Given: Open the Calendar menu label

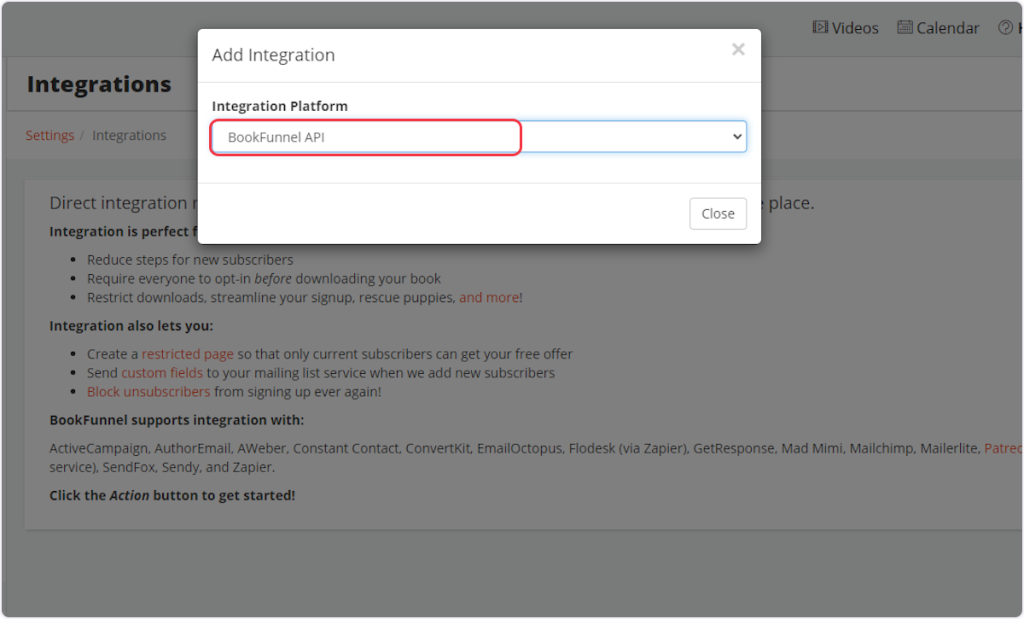Looking at the screenshot, I should (x=948, y=28).
